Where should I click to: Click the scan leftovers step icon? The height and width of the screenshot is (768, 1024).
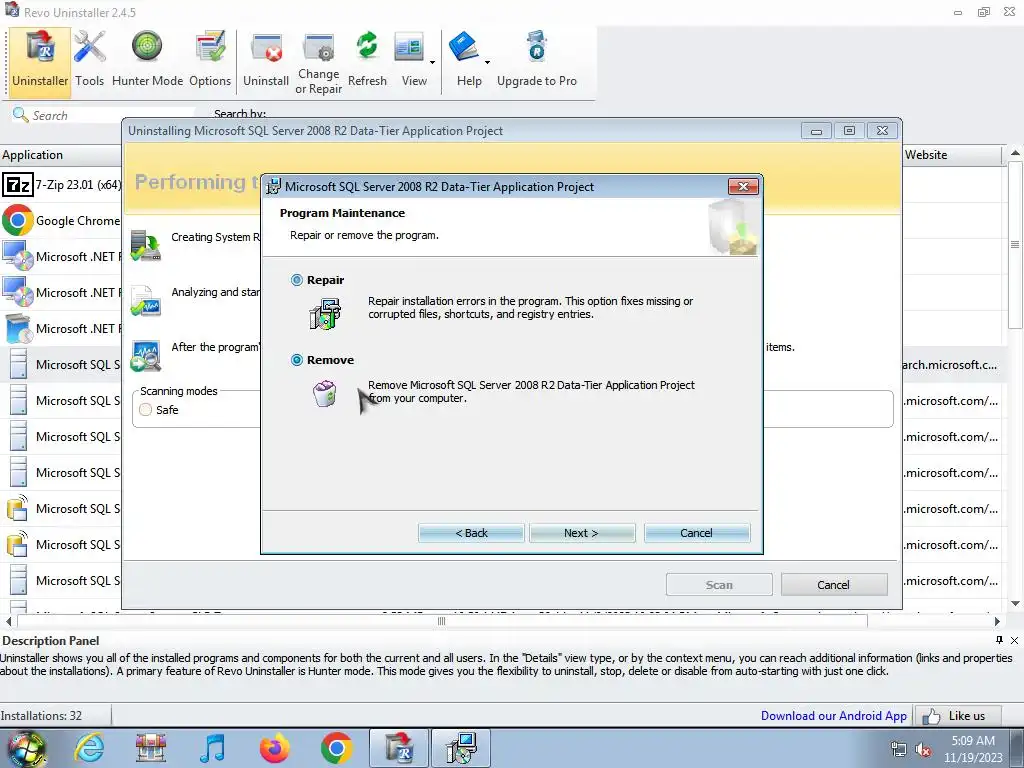146,356
